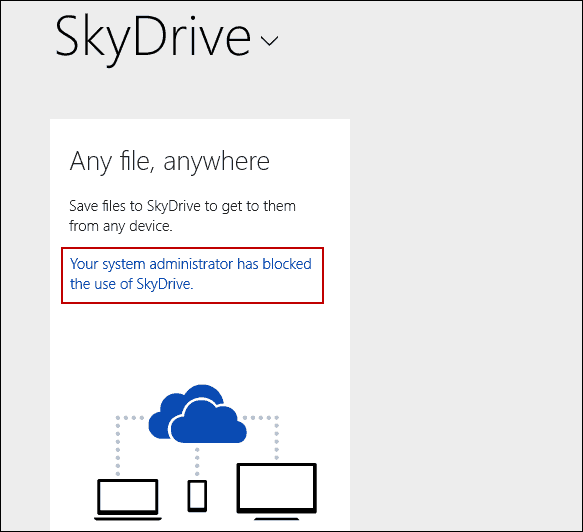Click the dotted line above the monitor

coord(276,438)
